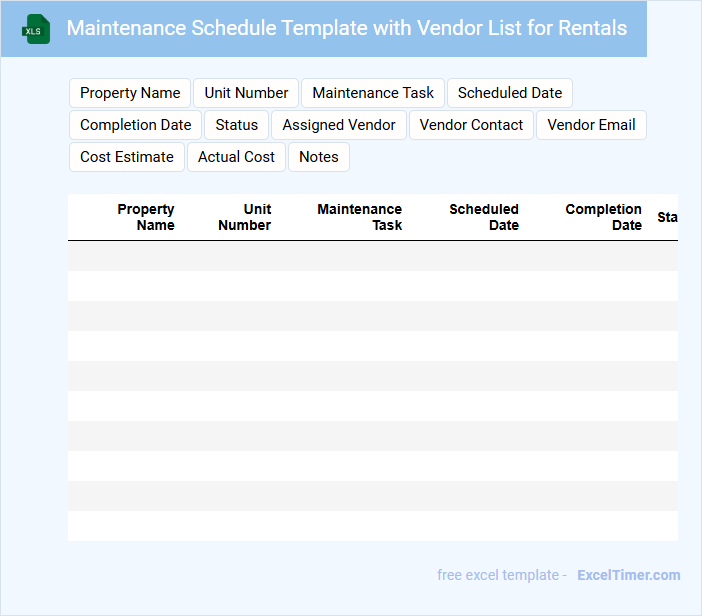702x616 pixels.
Task: Click the green XLS file icon
Action: tap(36, 29)
